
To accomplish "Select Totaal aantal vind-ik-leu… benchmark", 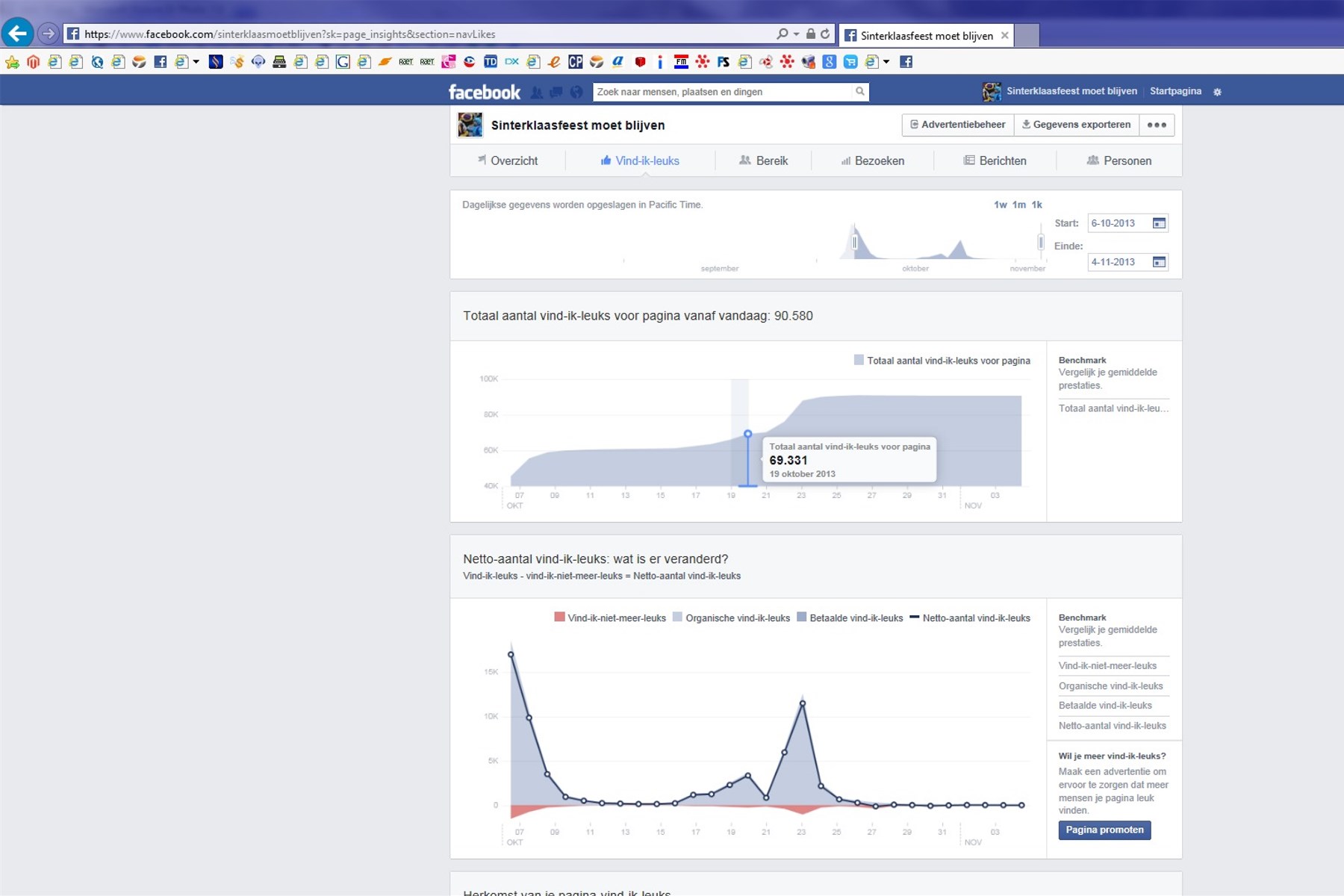I will (1113, 408).
